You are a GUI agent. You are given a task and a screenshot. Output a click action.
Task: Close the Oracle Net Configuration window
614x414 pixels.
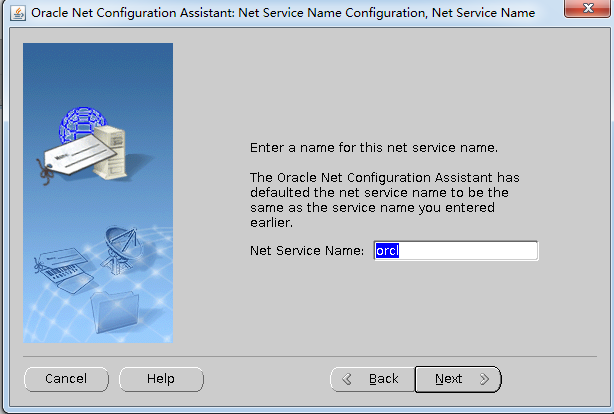pyautogui.click(x=587, y=8)
